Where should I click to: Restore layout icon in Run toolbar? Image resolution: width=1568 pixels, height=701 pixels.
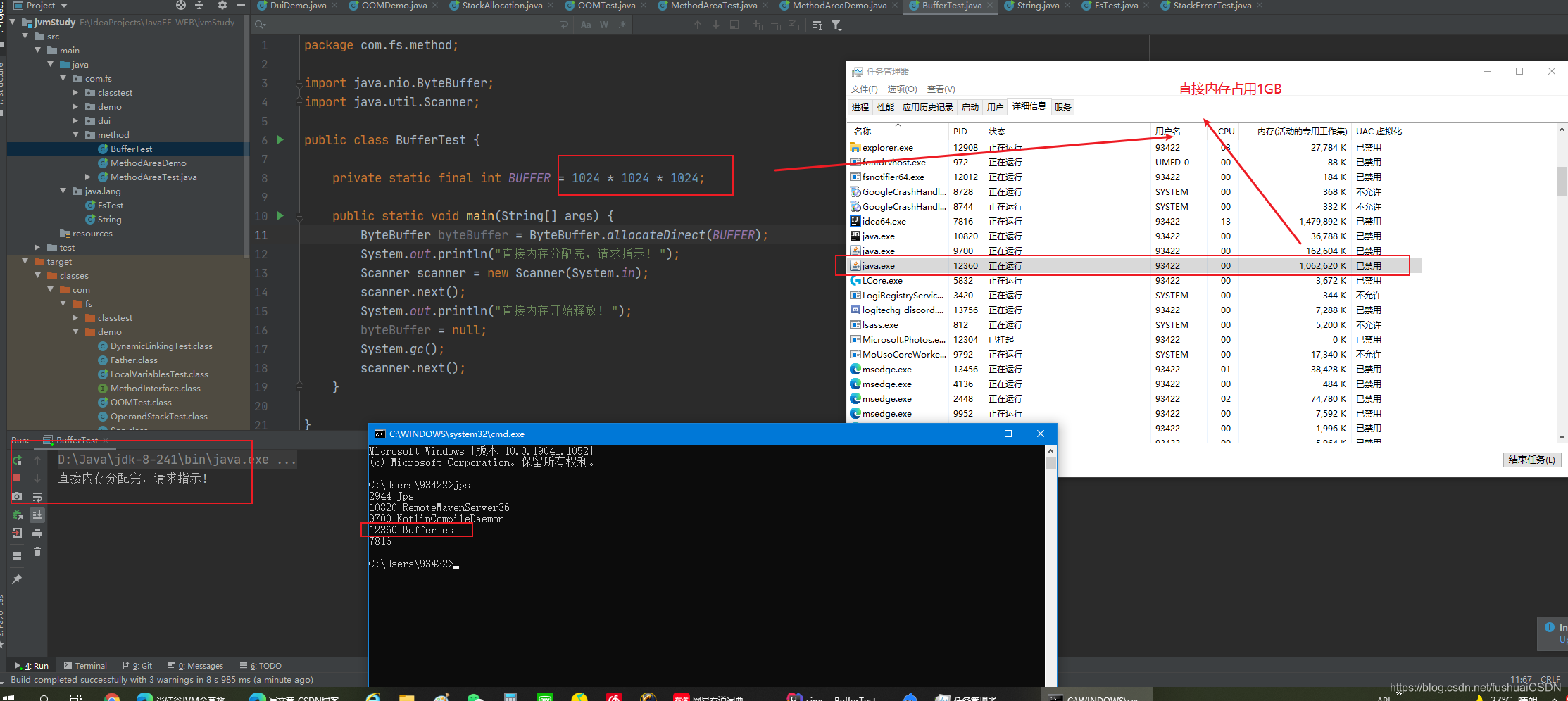(18, 555)
